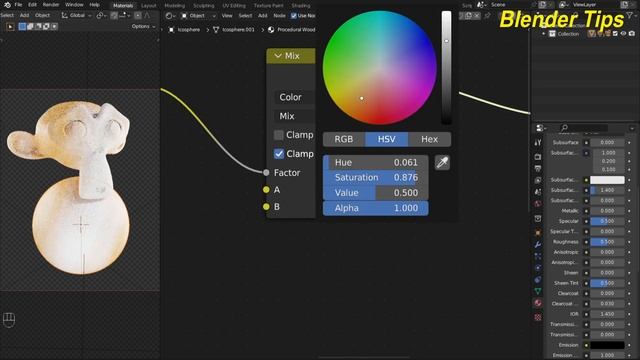Viewport: 640px width, 360px height.
Task: Open the Render menu
Action: [x=51, y=5]
